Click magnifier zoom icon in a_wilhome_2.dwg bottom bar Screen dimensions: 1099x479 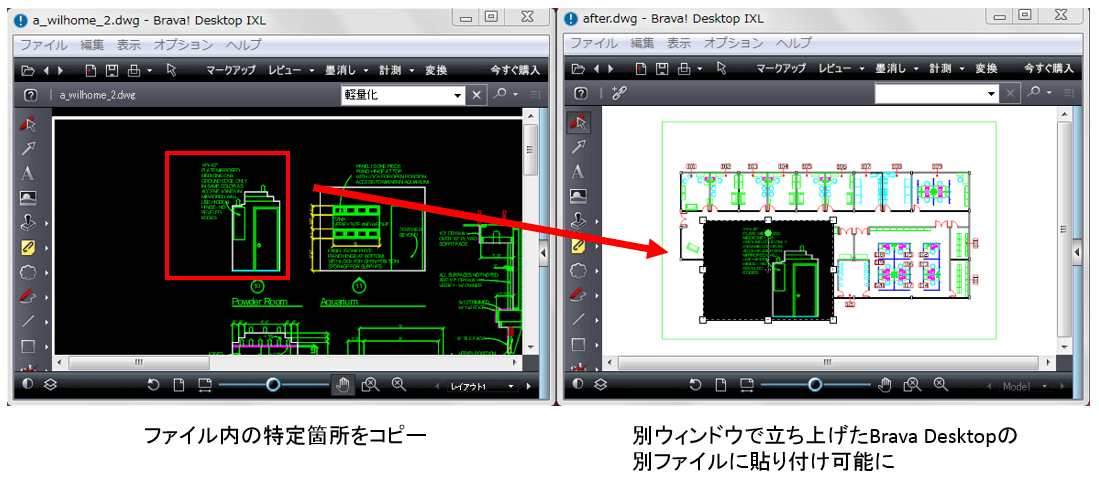(x=398, y=384)
